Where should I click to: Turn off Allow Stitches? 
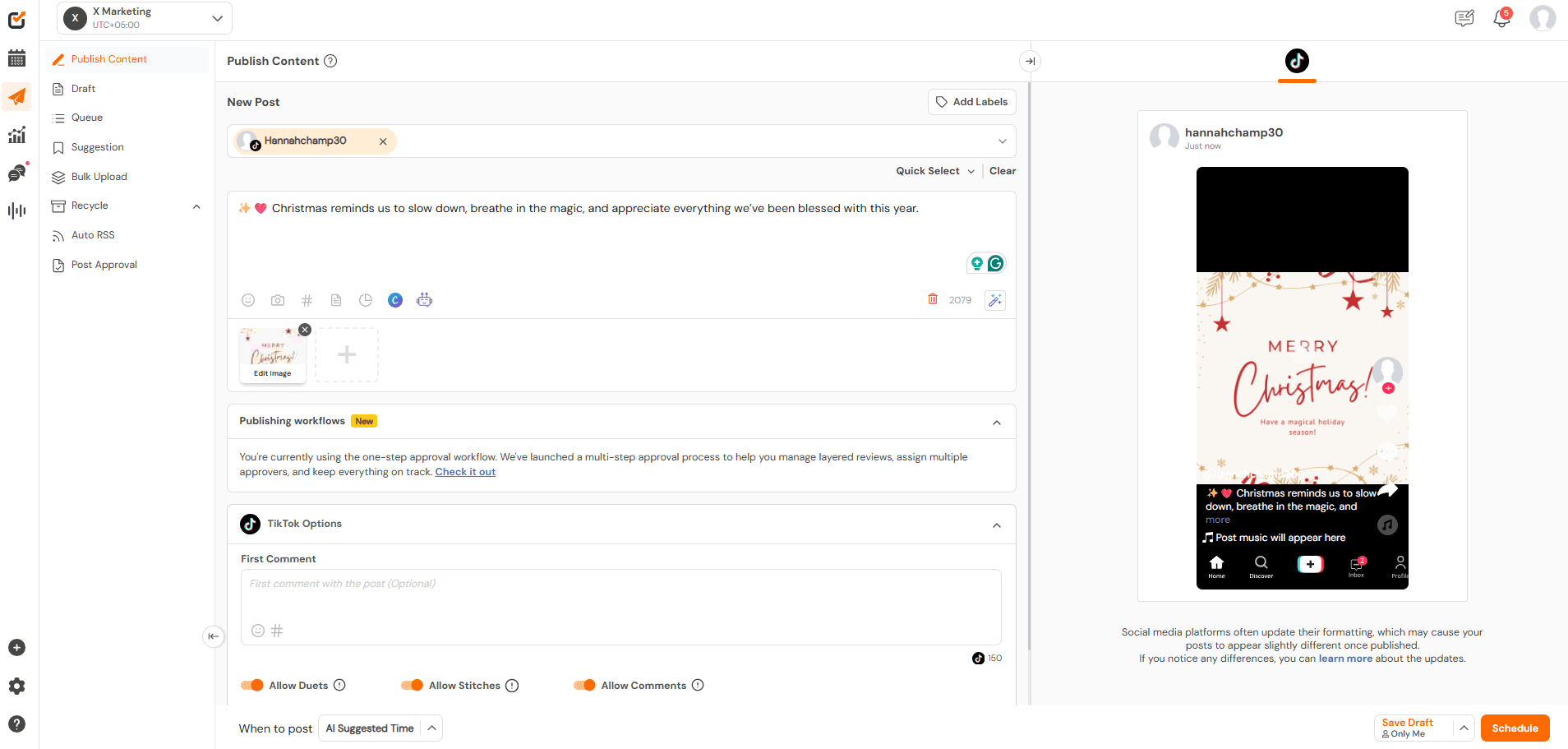[x=413, y=685]
